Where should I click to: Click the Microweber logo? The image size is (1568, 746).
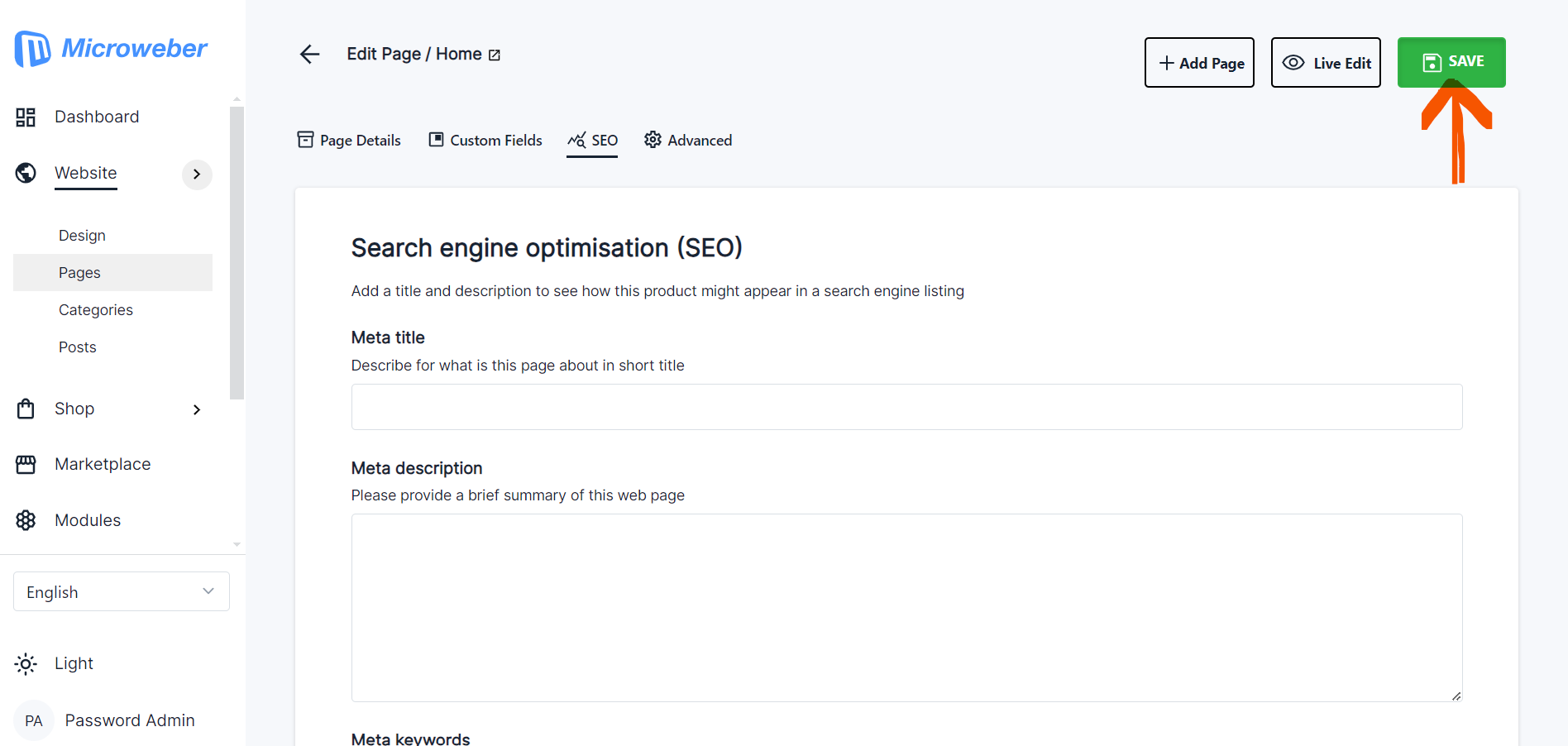tap(111, 49)
